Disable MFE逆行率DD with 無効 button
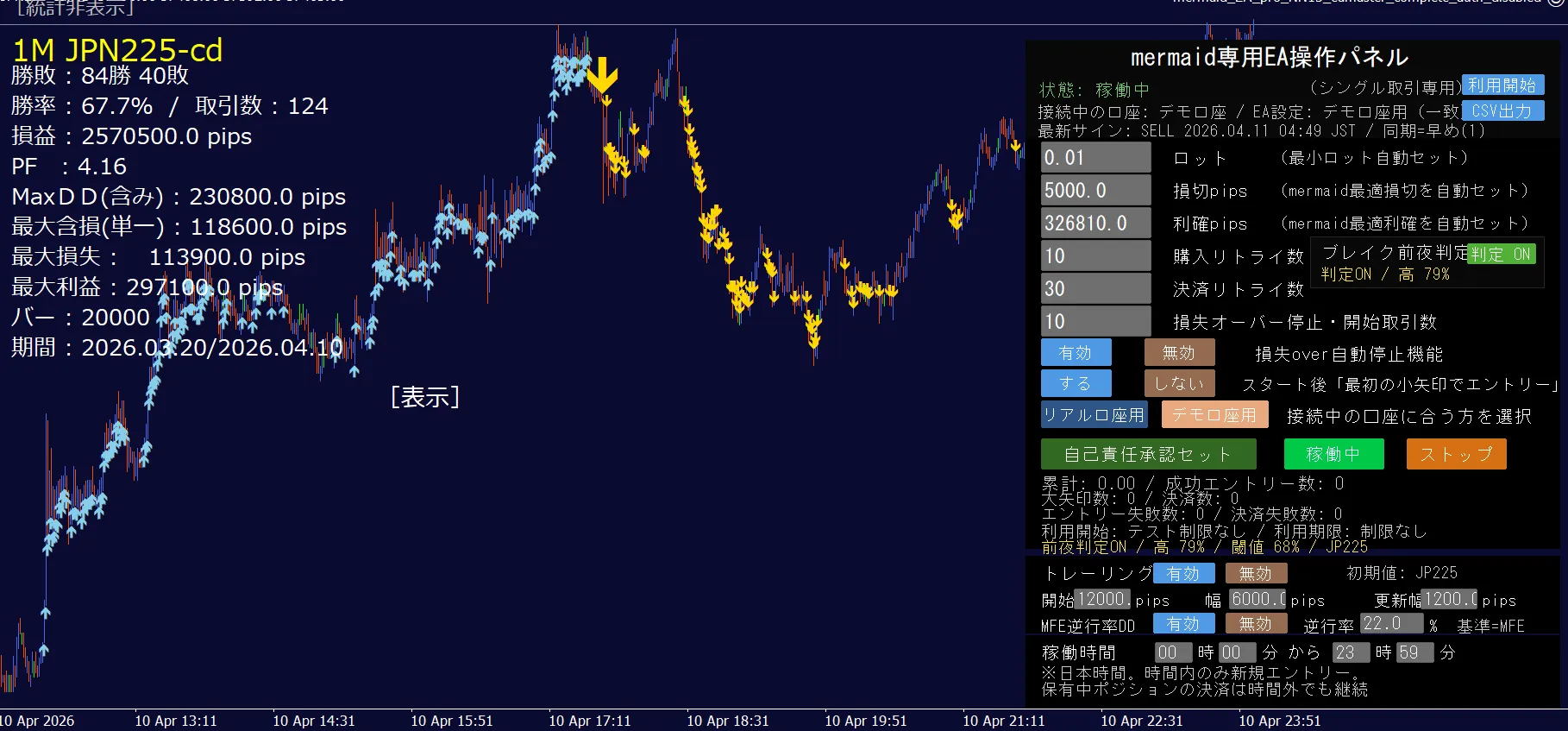Screen dimensions: 1568x731 coord(1256,623)
